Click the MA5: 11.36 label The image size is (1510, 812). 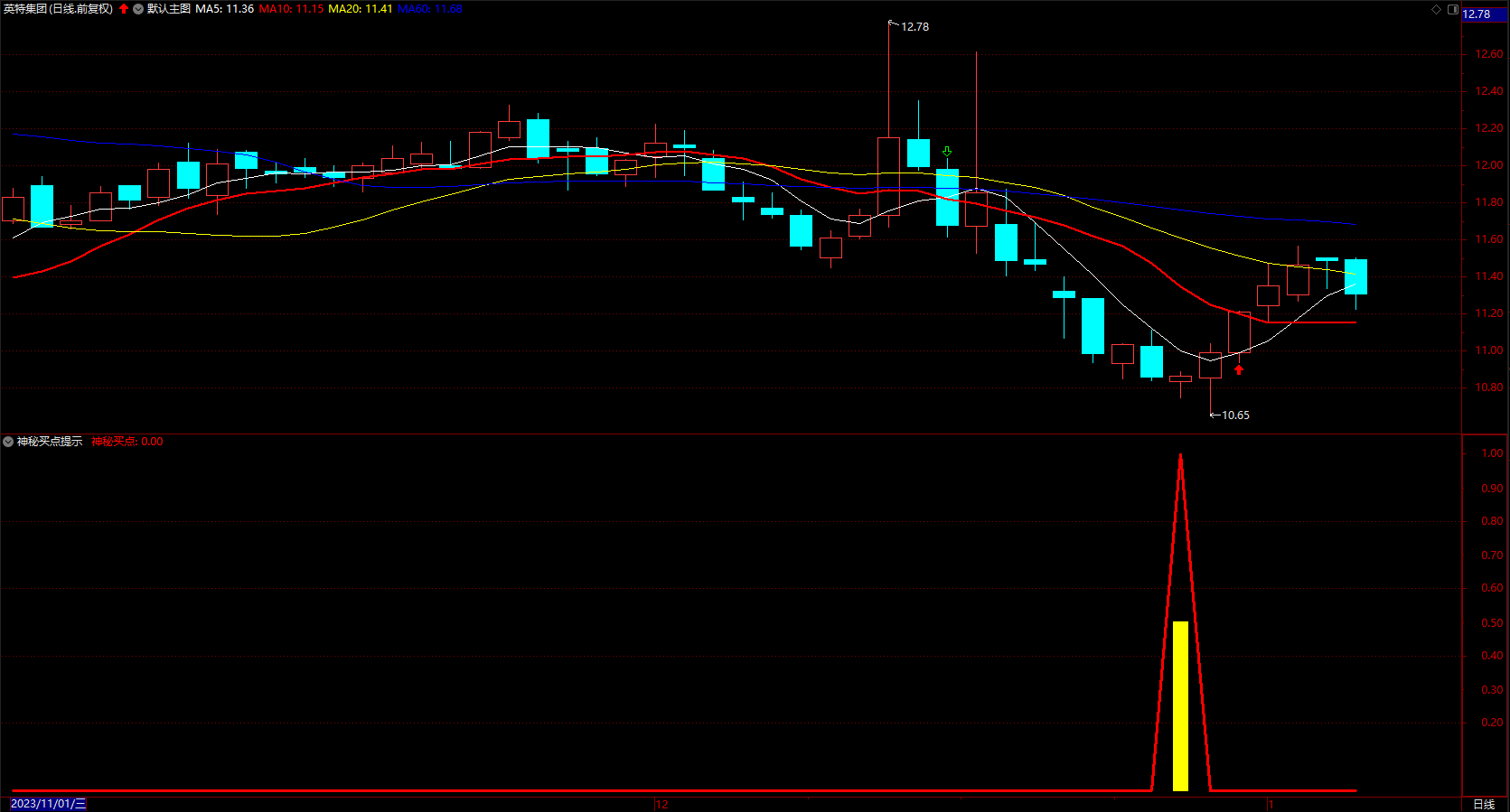(225, 9)
